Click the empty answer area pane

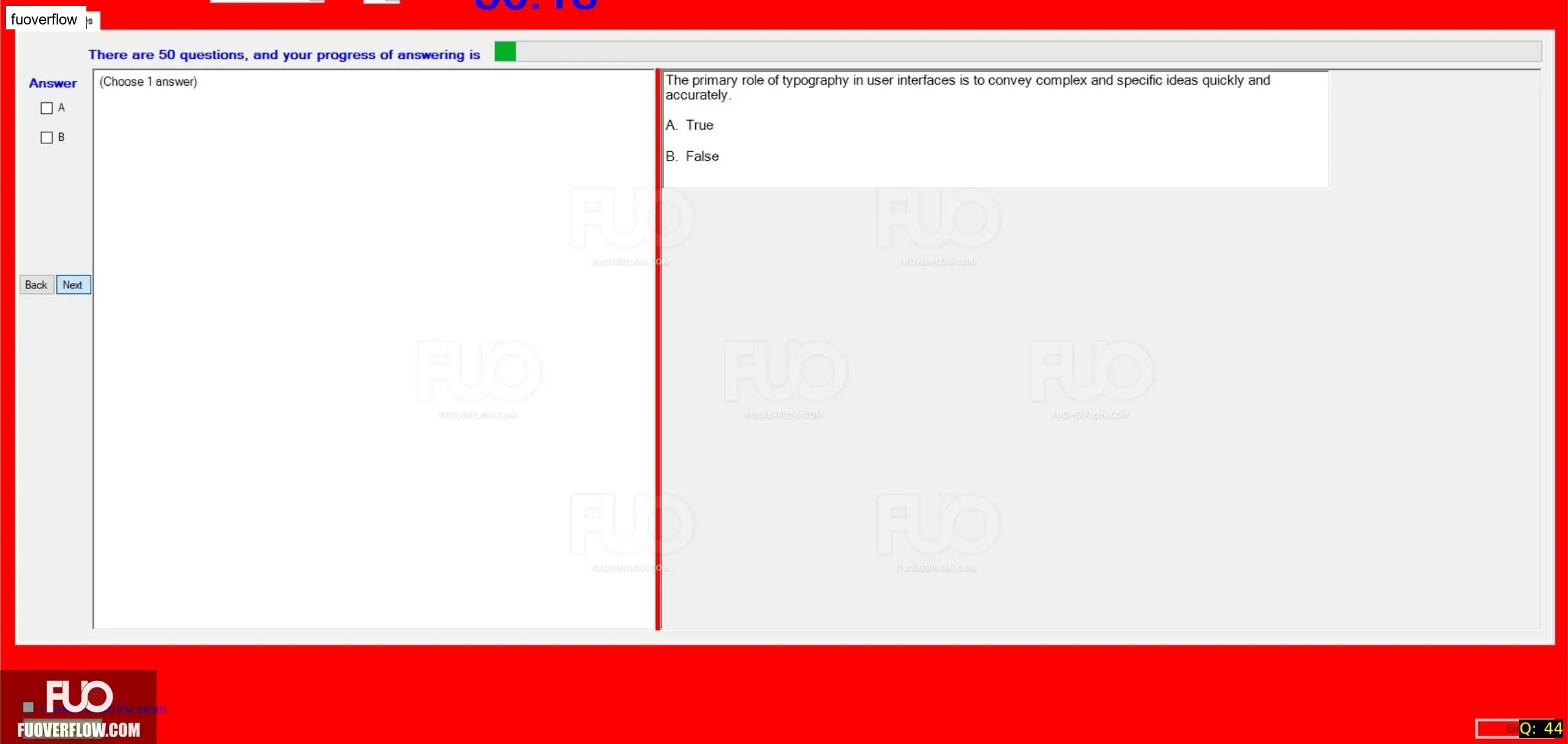click(x=374, y=349)
